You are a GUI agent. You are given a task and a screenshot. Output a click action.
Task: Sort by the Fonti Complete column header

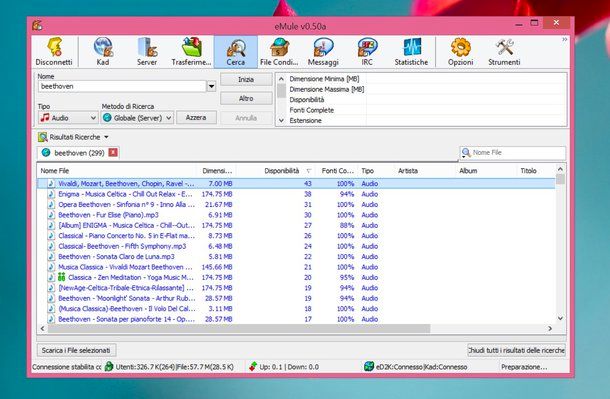[x=337, y=171]
